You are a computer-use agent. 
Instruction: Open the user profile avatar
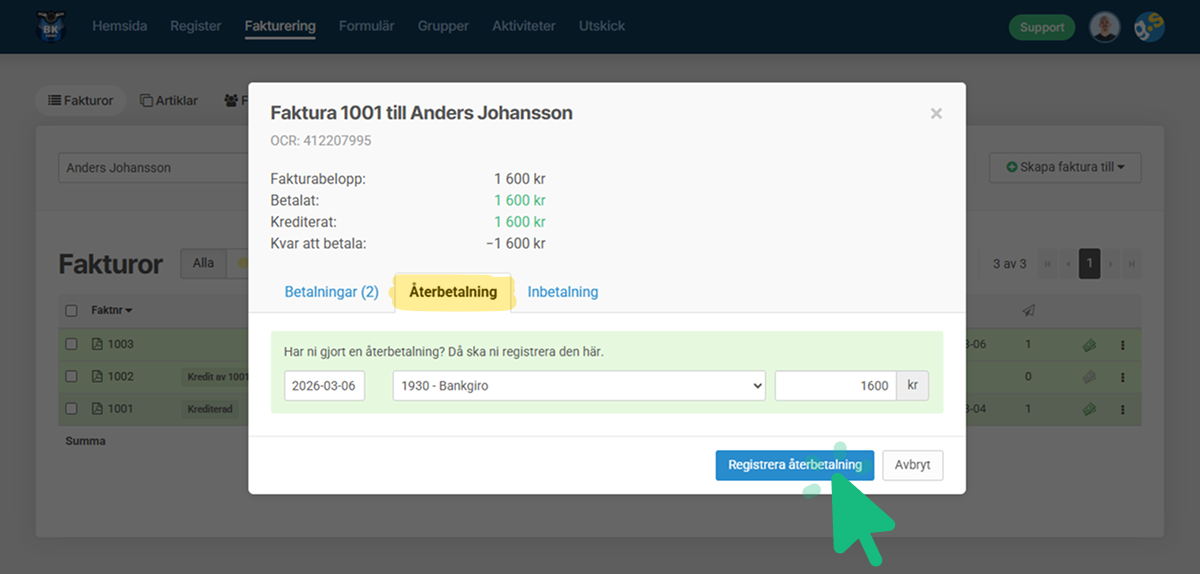1104,27
